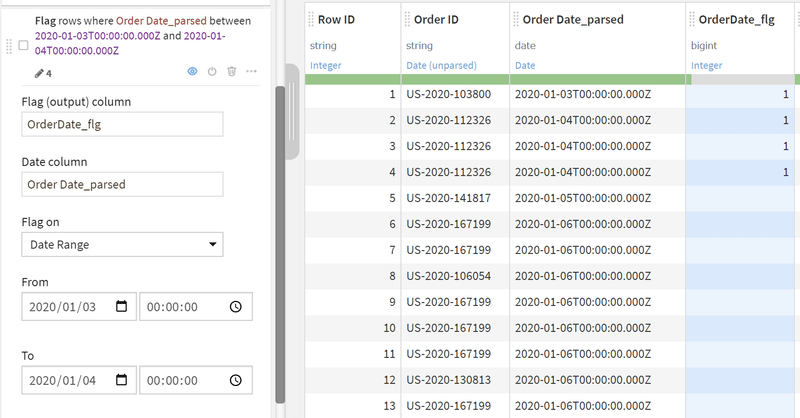This screenshot has height=418, width=800.
Task: Open the From time clock picker icon
Action: 236,306
